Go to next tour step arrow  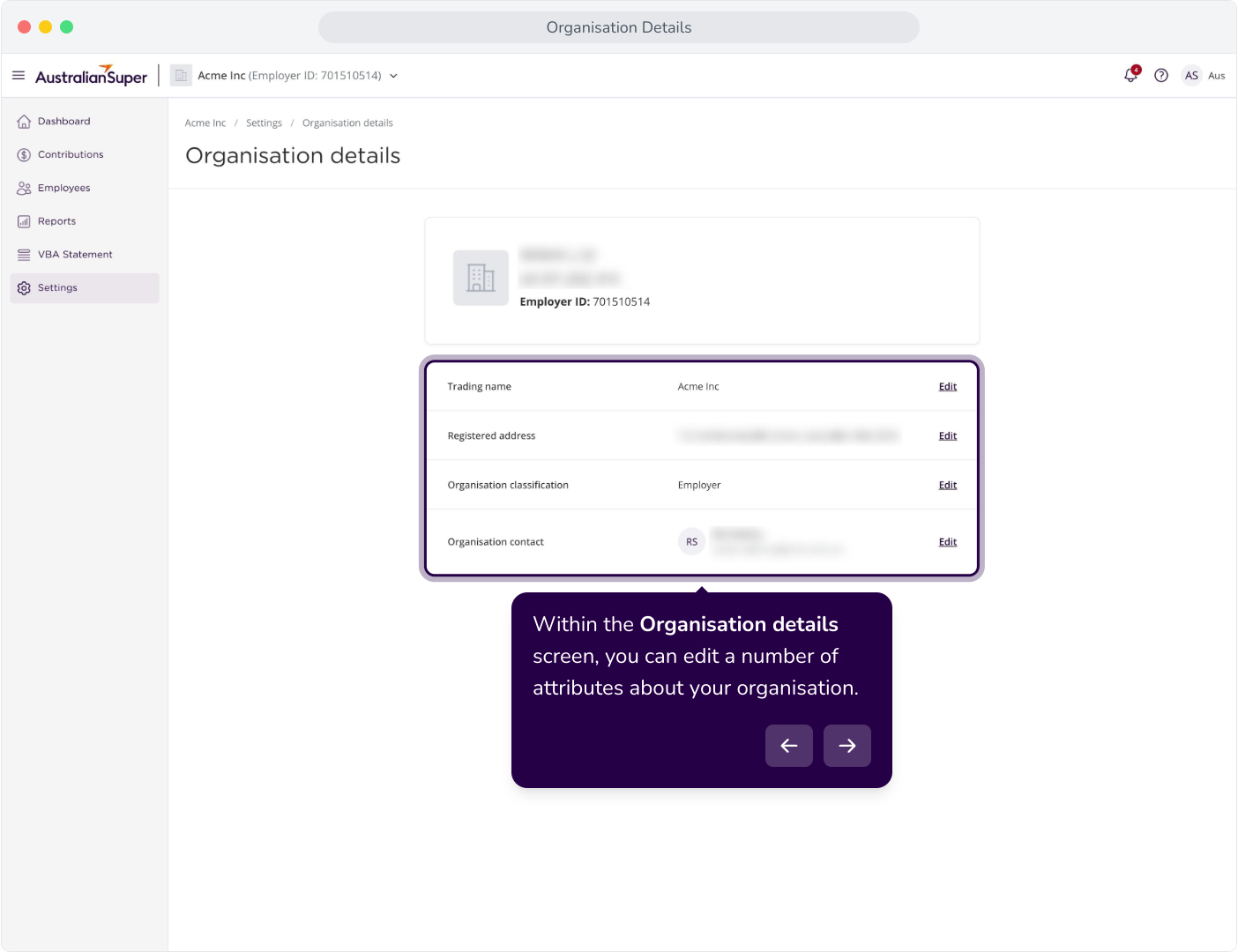[x=847, y=746]
